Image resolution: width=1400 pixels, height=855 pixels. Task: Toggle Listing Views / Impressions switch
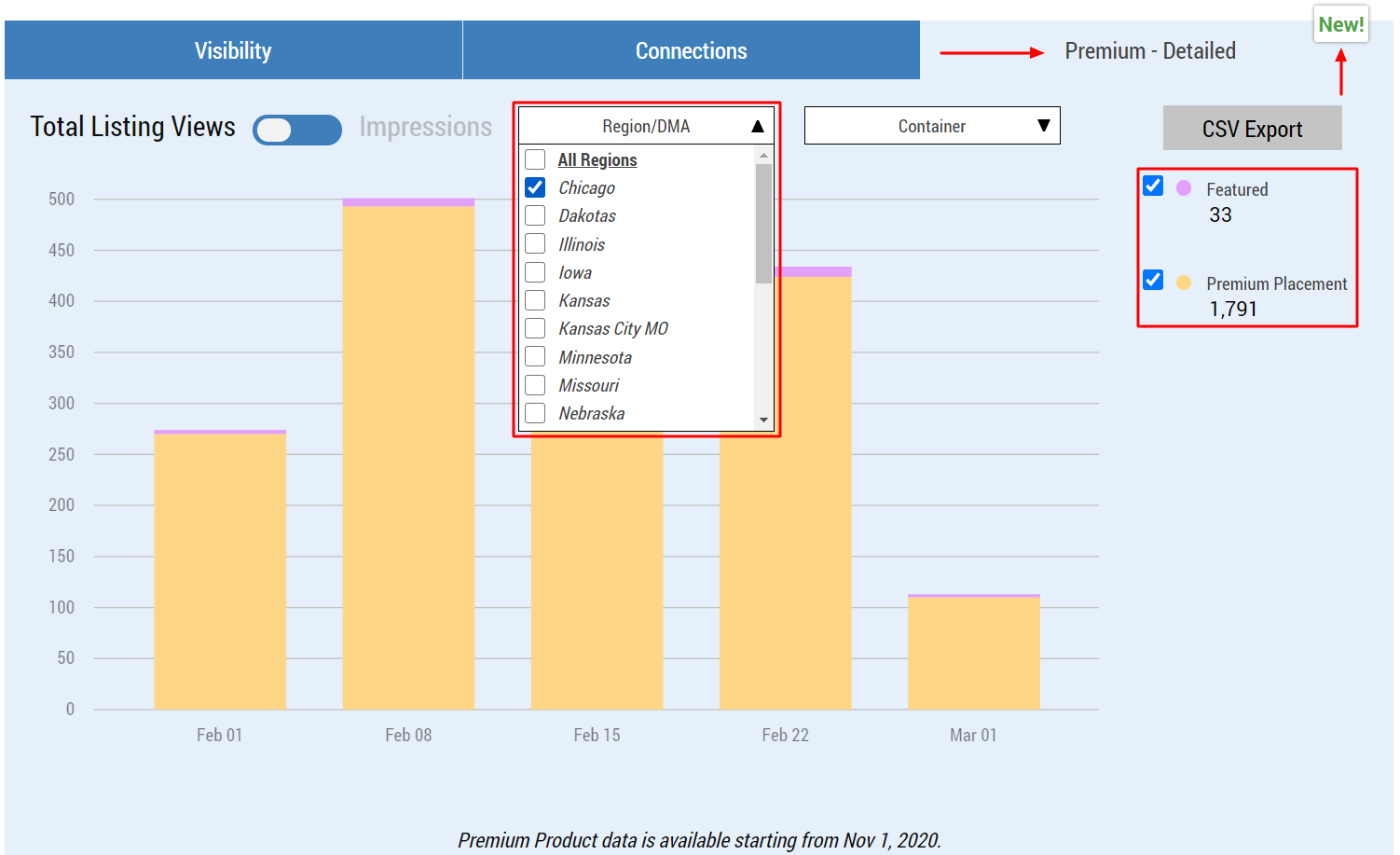coord(297,130)
